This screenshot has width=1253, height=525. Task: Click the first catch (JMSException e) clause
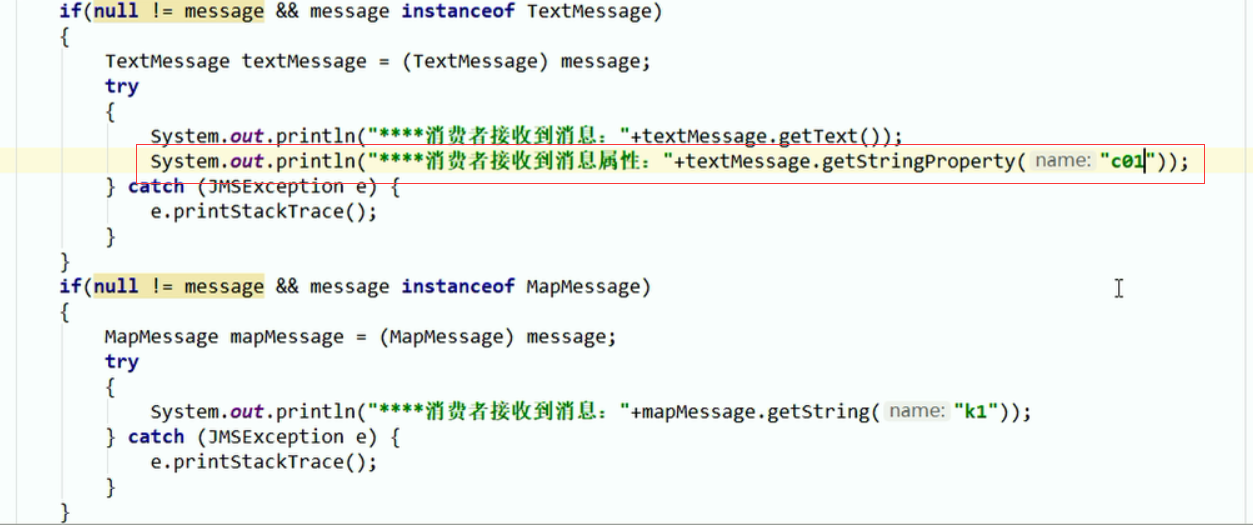253,187
